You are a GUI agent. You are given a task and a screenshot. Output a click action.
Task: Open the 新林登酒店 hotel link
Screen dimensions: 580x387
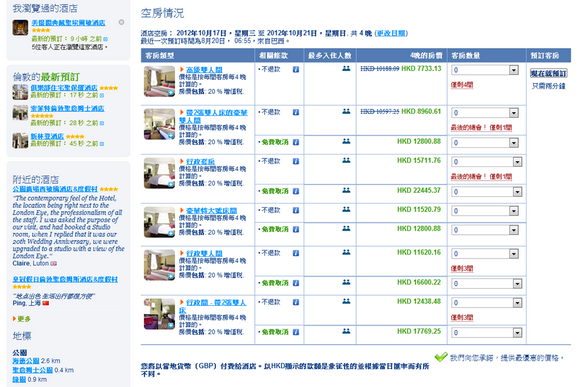pos(47,137)
